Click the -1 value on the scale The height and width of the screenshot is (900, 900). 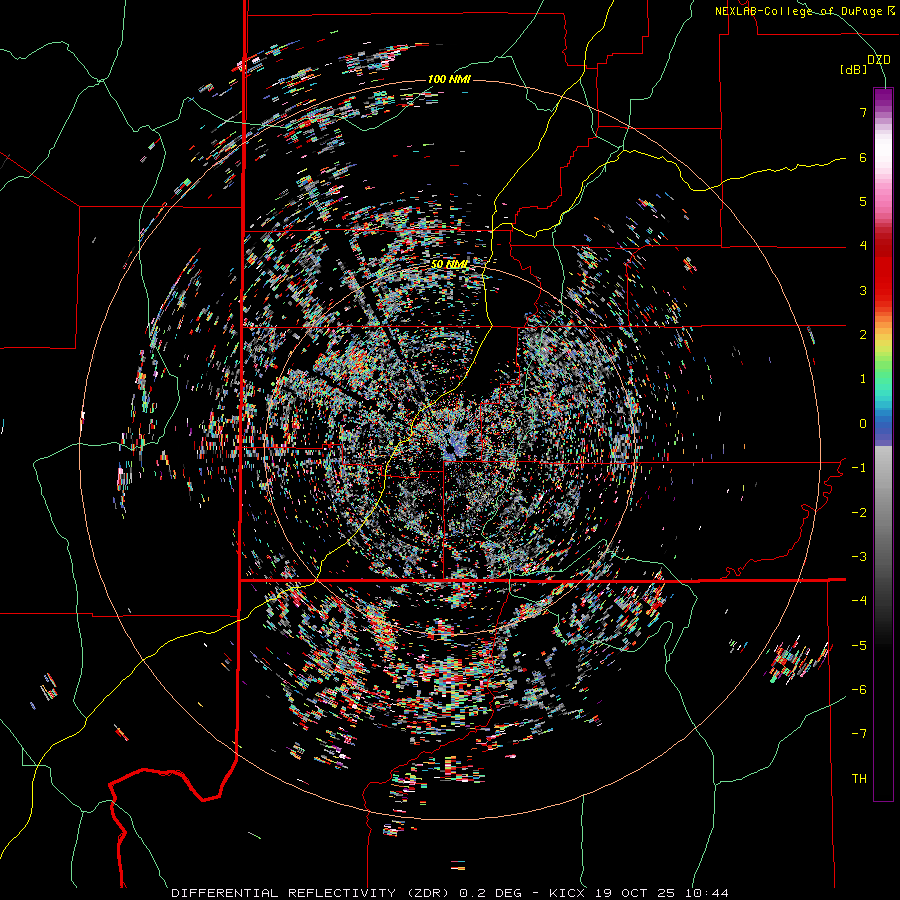point(859,467)
